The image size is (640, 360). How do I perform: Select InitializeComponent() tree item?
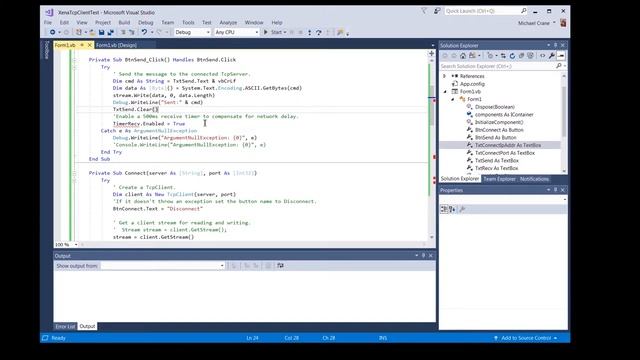(x=499, y=122)
